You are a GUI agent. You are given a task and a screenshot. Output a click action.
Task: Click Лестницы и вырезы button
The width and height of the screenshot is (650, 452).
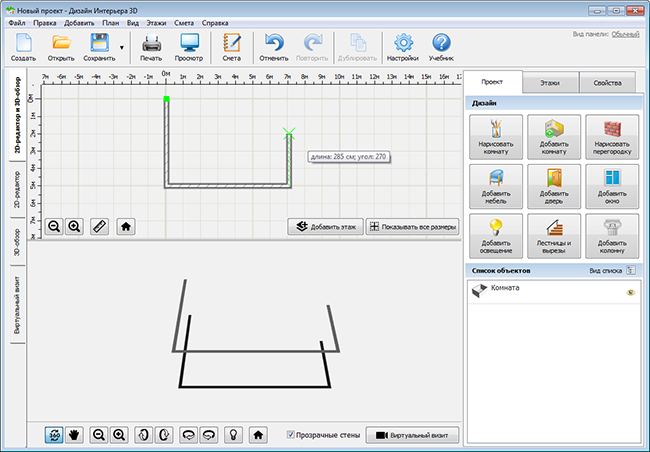pyautogui.click(x=554, y=236)
